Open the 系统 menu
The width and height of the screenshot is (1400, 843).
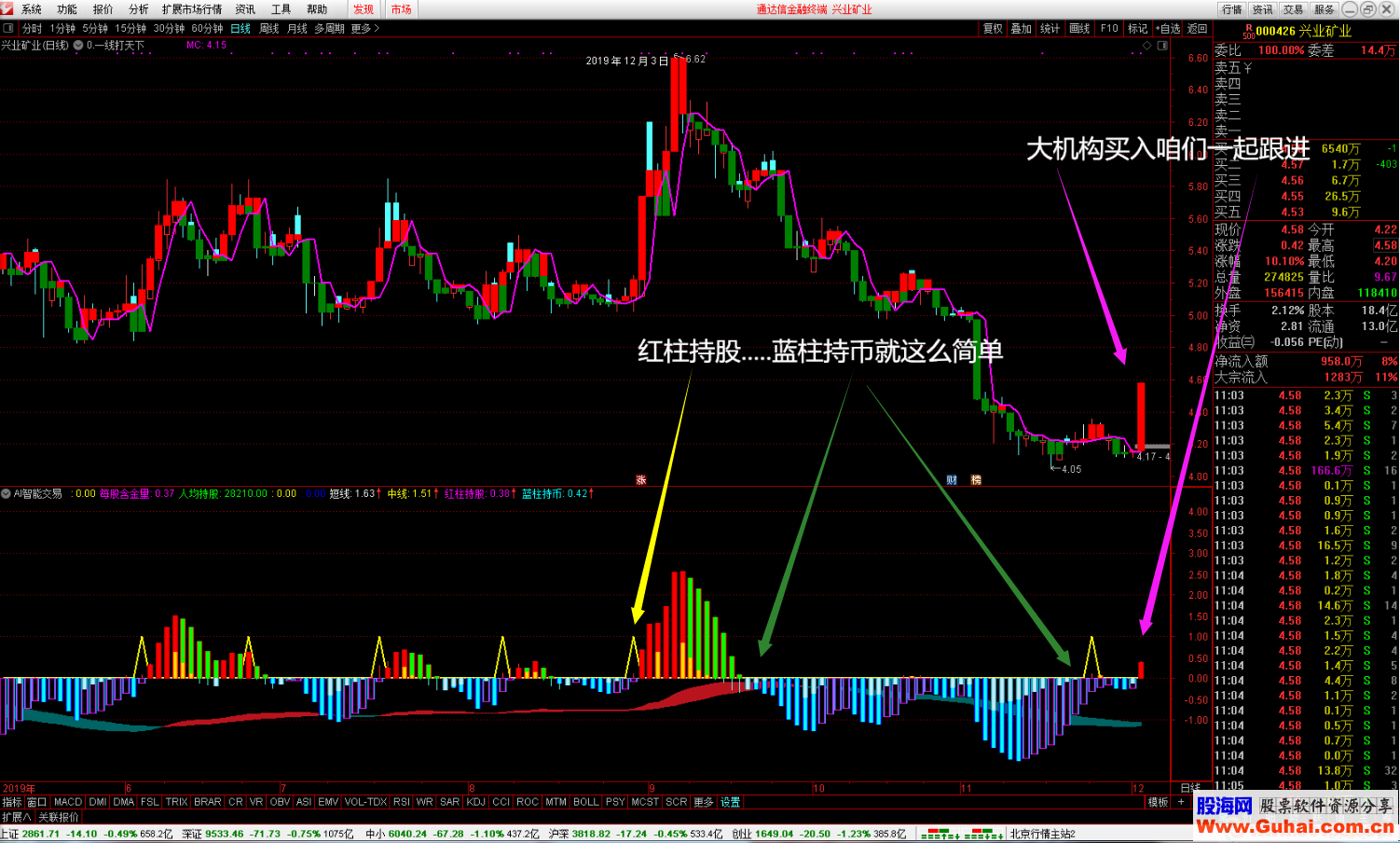click(x=32, y=9)
